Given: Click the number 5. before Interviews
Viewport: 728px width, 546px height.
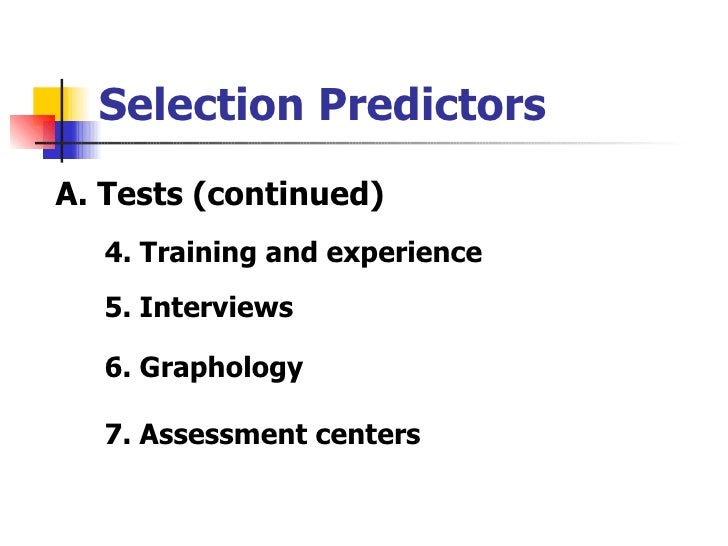Looking at the screenshot, I should click(x=118, y=307).
